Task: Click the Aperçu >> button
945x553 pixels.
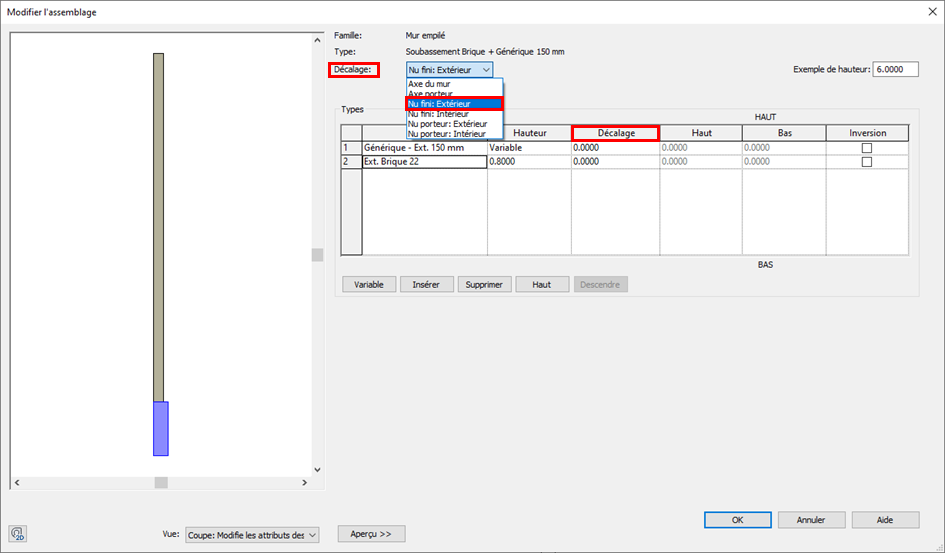Action: (371, 533)
